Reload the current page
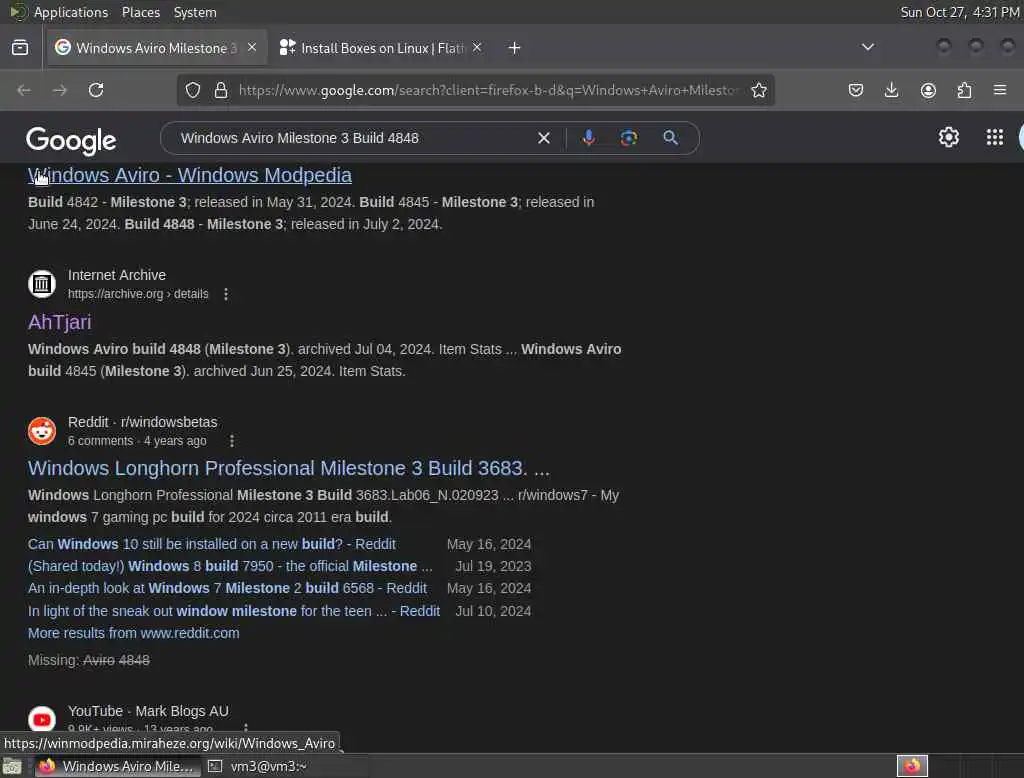This screenshot has height=778, width=1024. pyautogui.click(x=96, y=90)
